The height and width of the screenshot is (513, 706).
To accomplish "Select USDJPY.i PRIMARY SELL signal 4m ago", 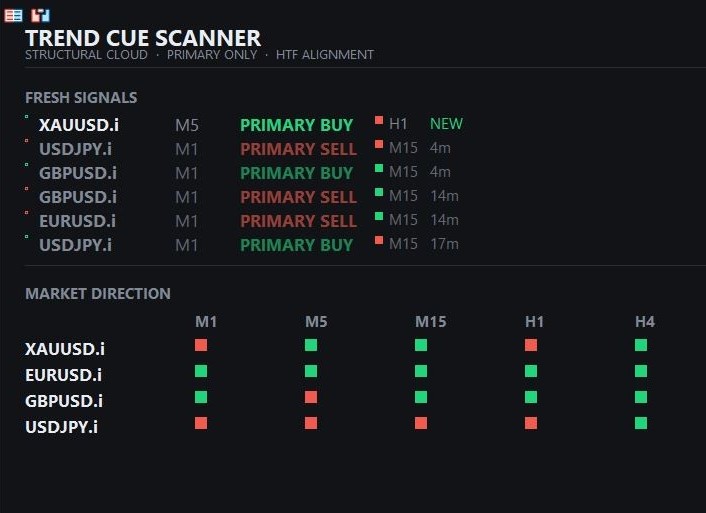I will (244, 149).
